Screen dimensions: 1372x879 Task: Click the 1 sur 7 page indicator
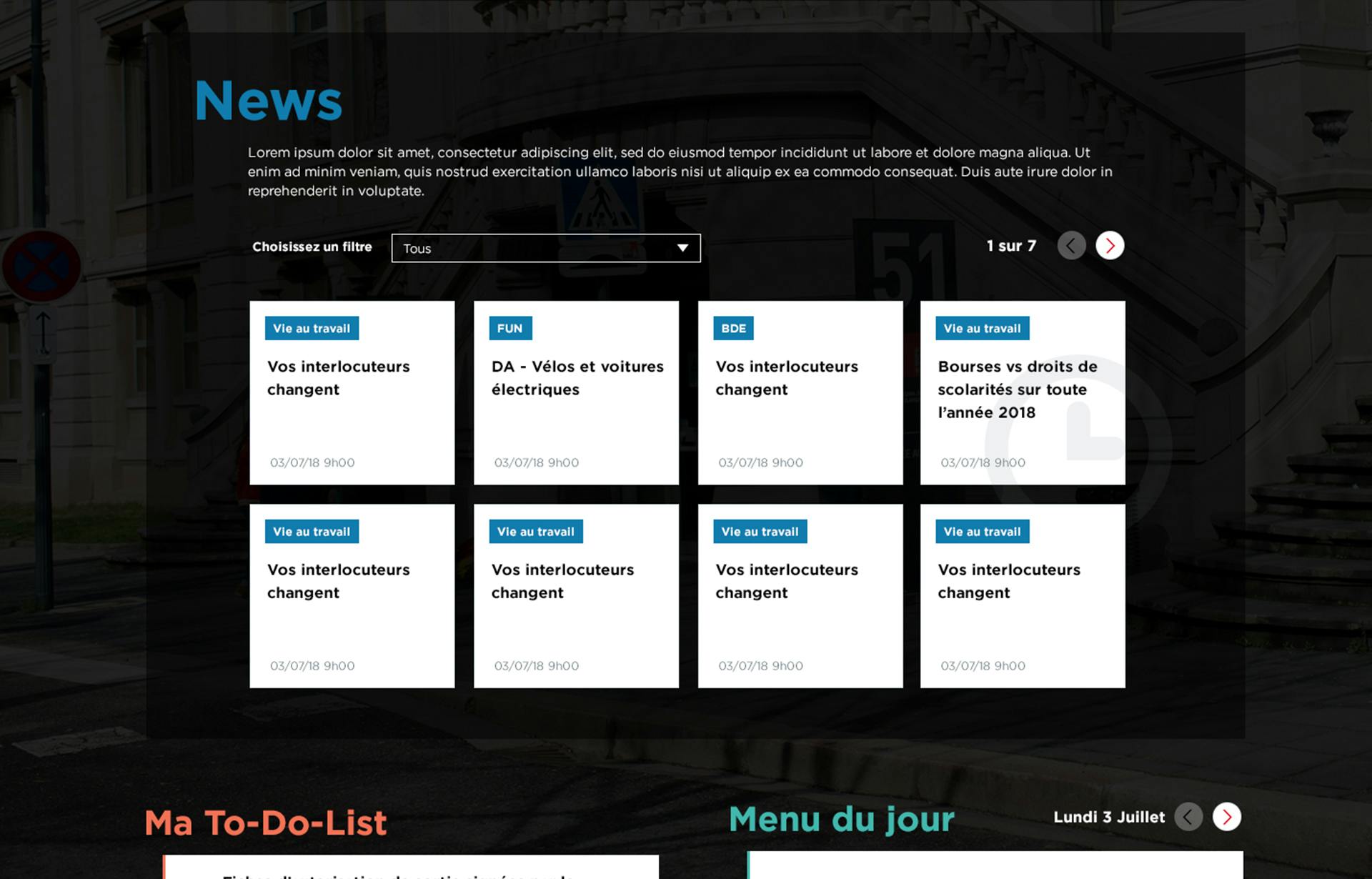[1010, 246]
